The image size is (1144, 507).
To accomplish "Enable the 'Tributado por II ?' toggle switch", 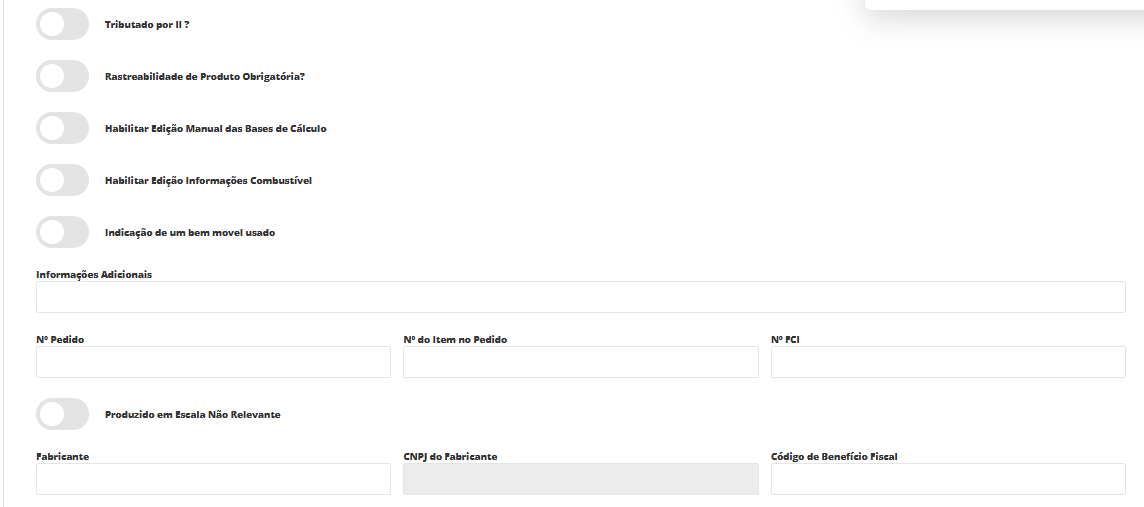I will 63,24.
